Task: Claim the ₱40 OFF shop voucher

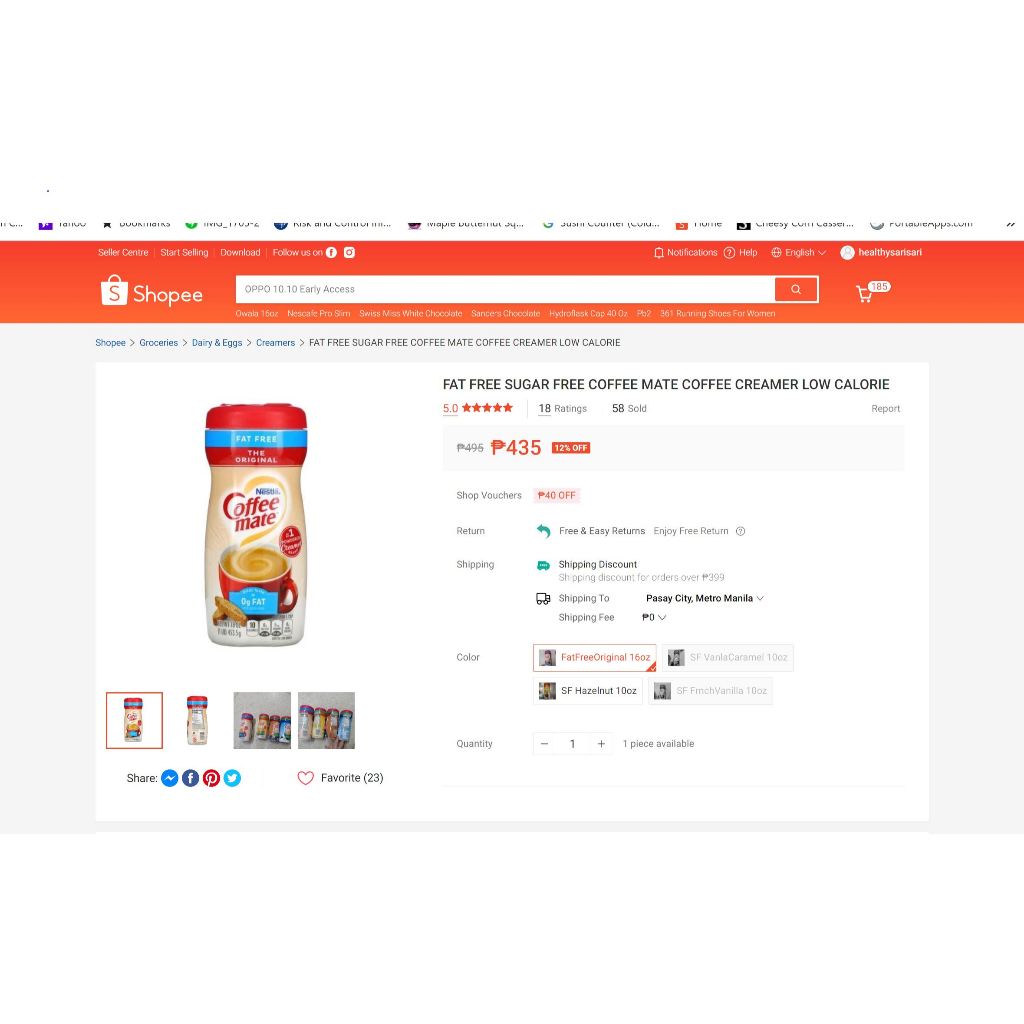Action: click(x=556, y=496)
